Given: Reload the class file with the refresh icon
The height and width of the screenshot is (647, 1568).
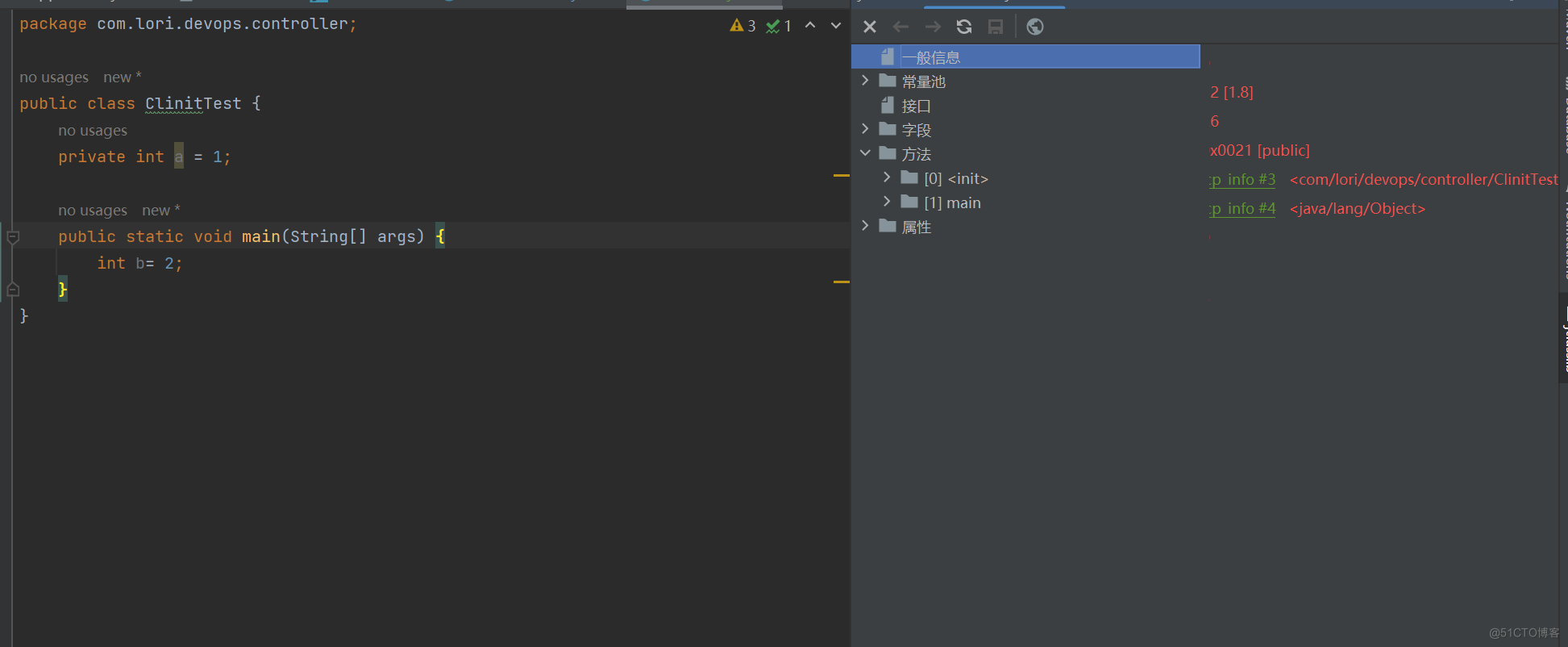Looking at the screenshot, I should (964, 27).
